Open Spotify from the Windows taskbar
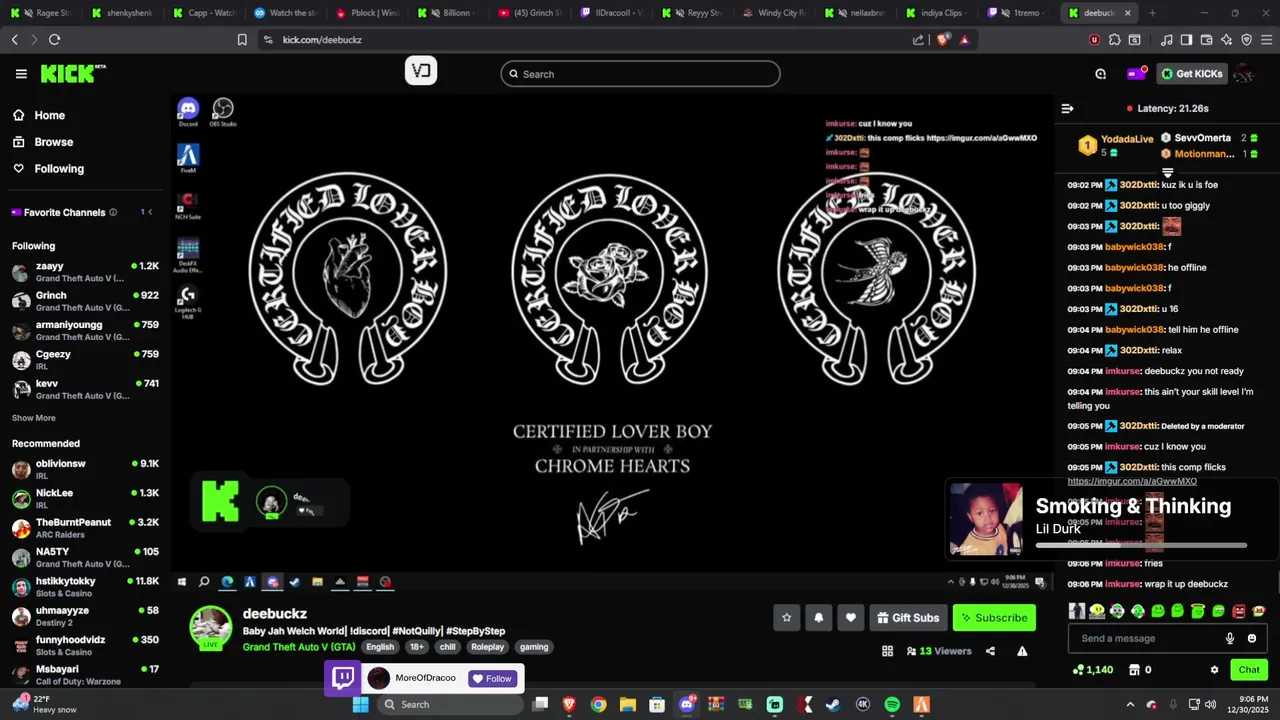 [892, 704]
